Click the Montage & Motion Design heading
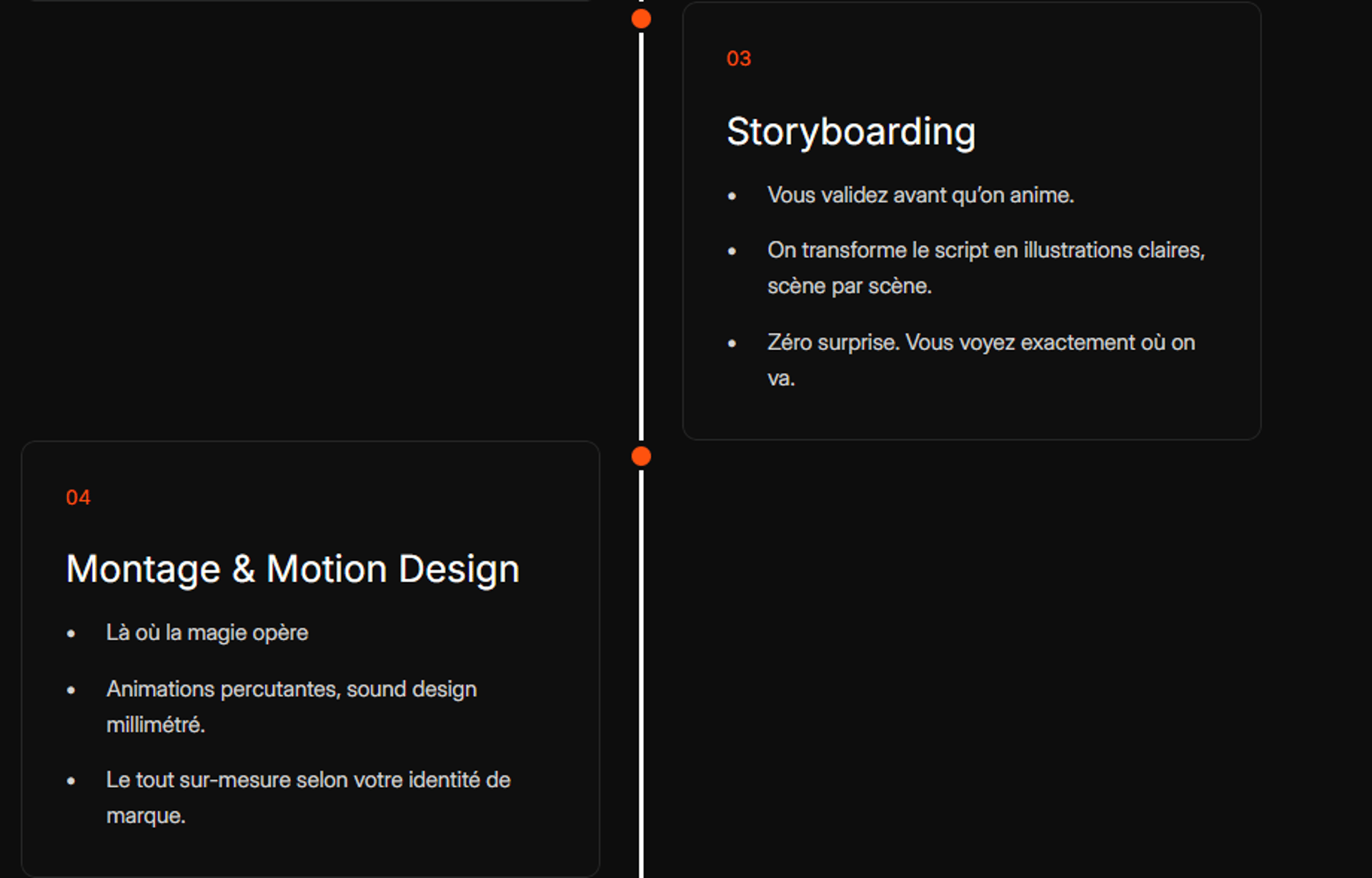The height and width of the screenshot is (878, 1372). (292, 569)
